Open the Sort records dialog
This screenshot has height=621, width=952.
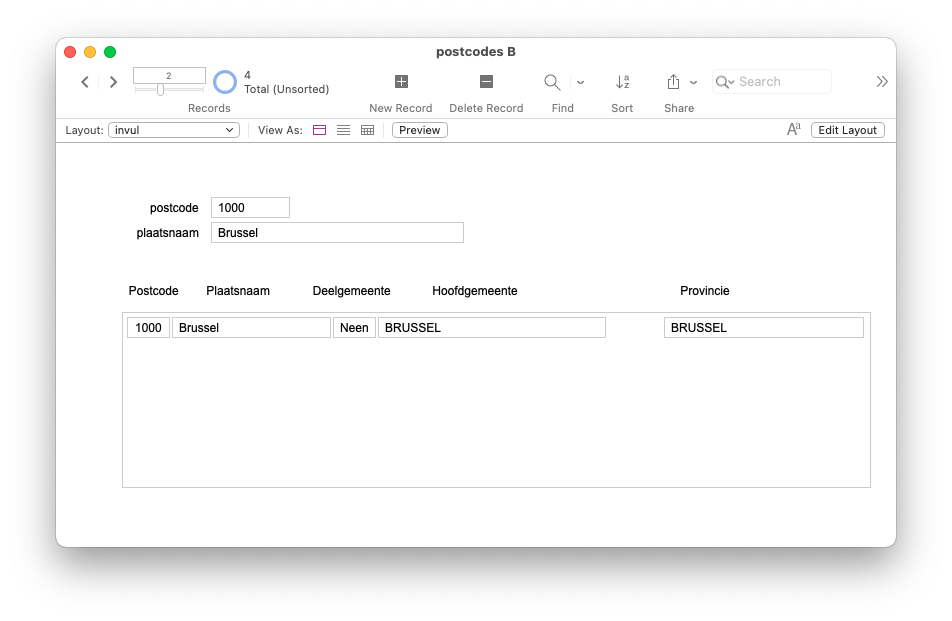(622, 82)
